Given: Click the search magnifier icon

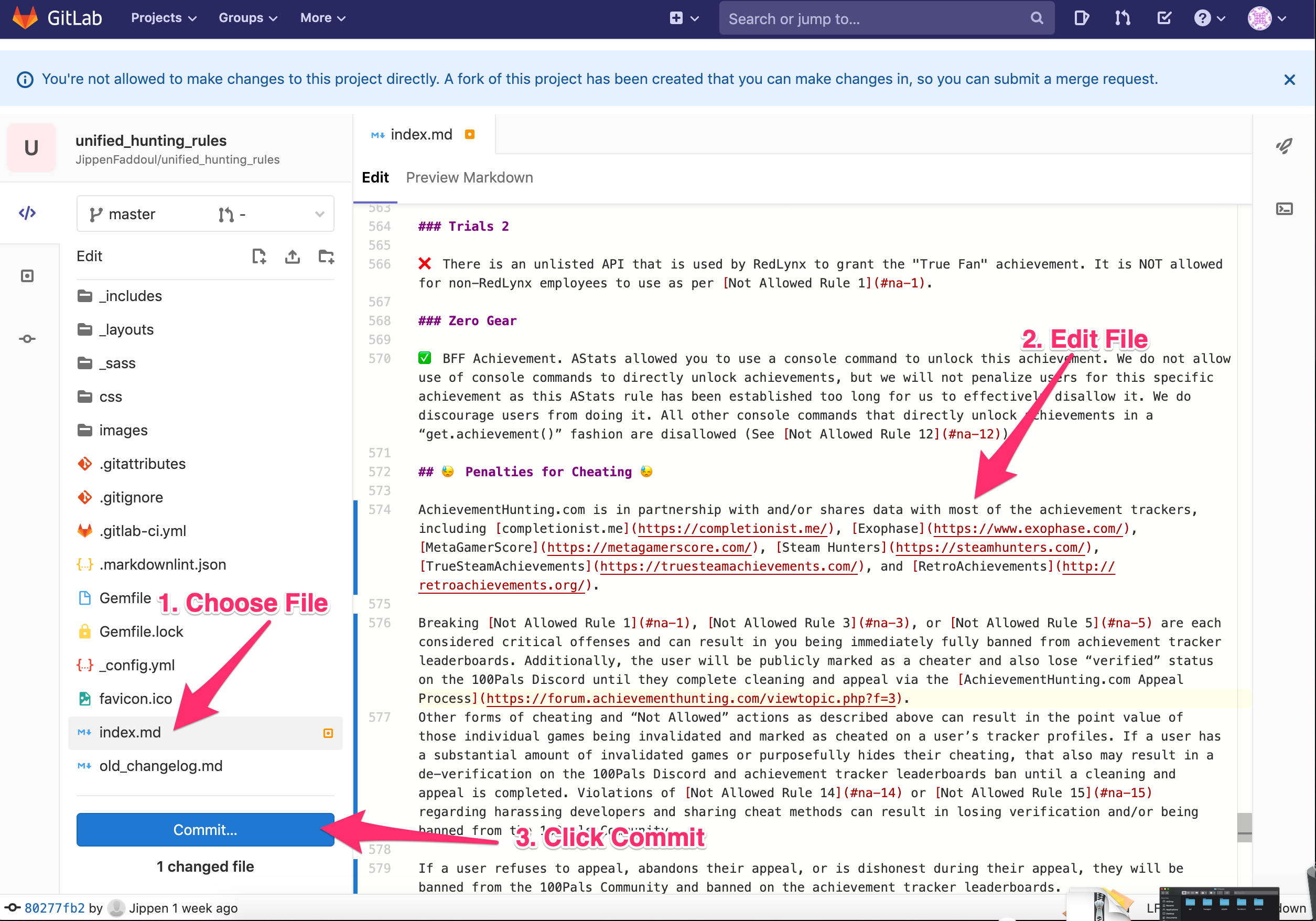Looking at the screenshot, I should coord(1037,18).
